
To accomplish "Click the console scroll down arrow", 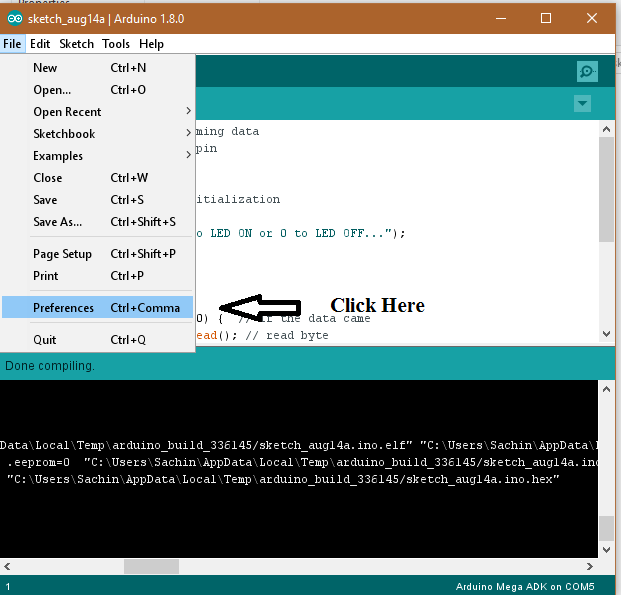I will click(606, 549).
